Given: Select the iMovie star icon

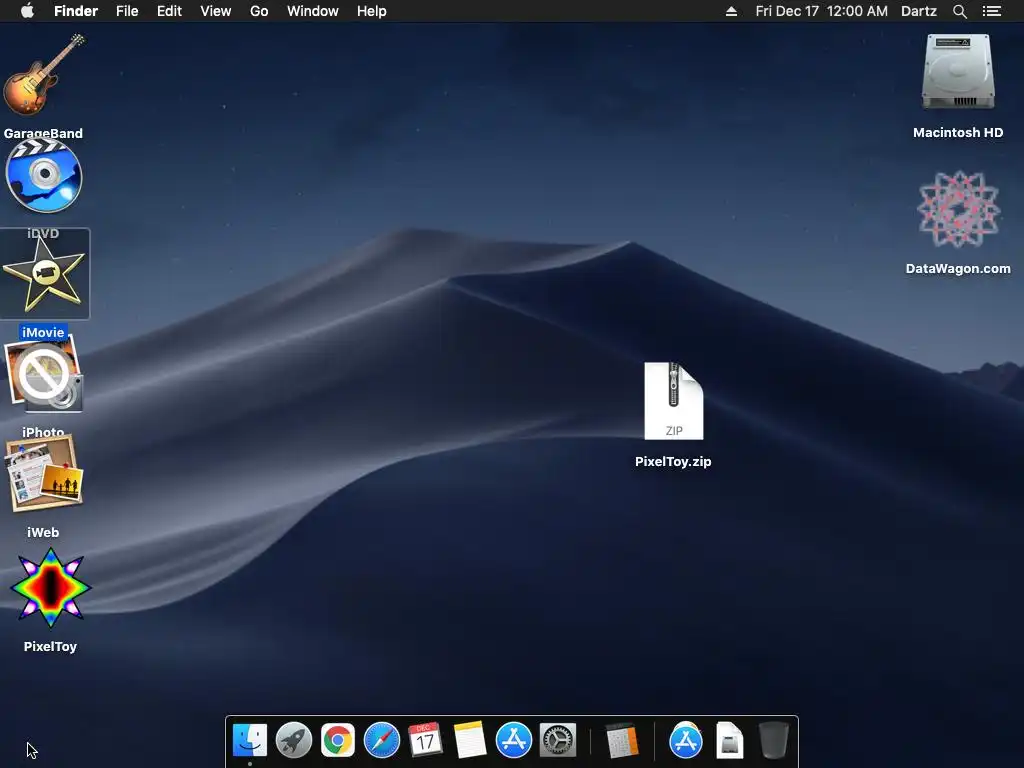Looking at the screenshot, I should 44,274.
